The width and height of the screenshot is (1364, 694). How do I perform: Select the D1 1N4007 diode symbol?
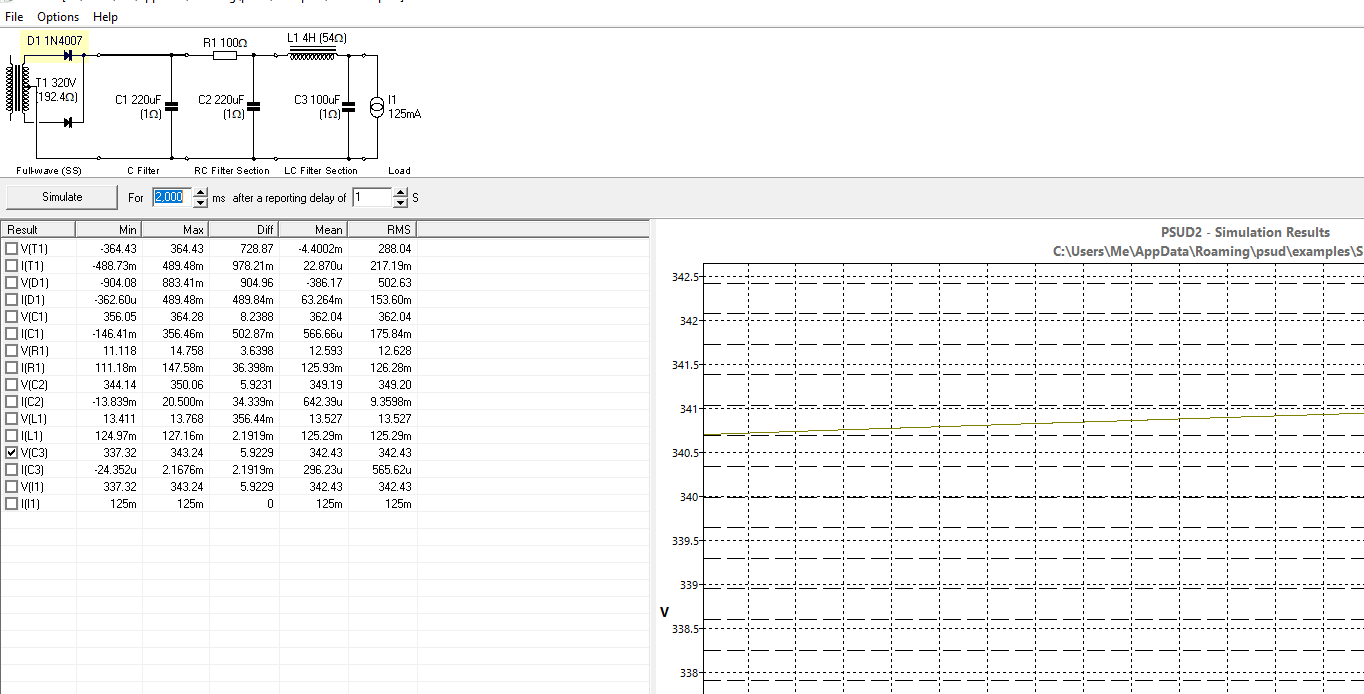pyautogui.click(x=68, y=54)
